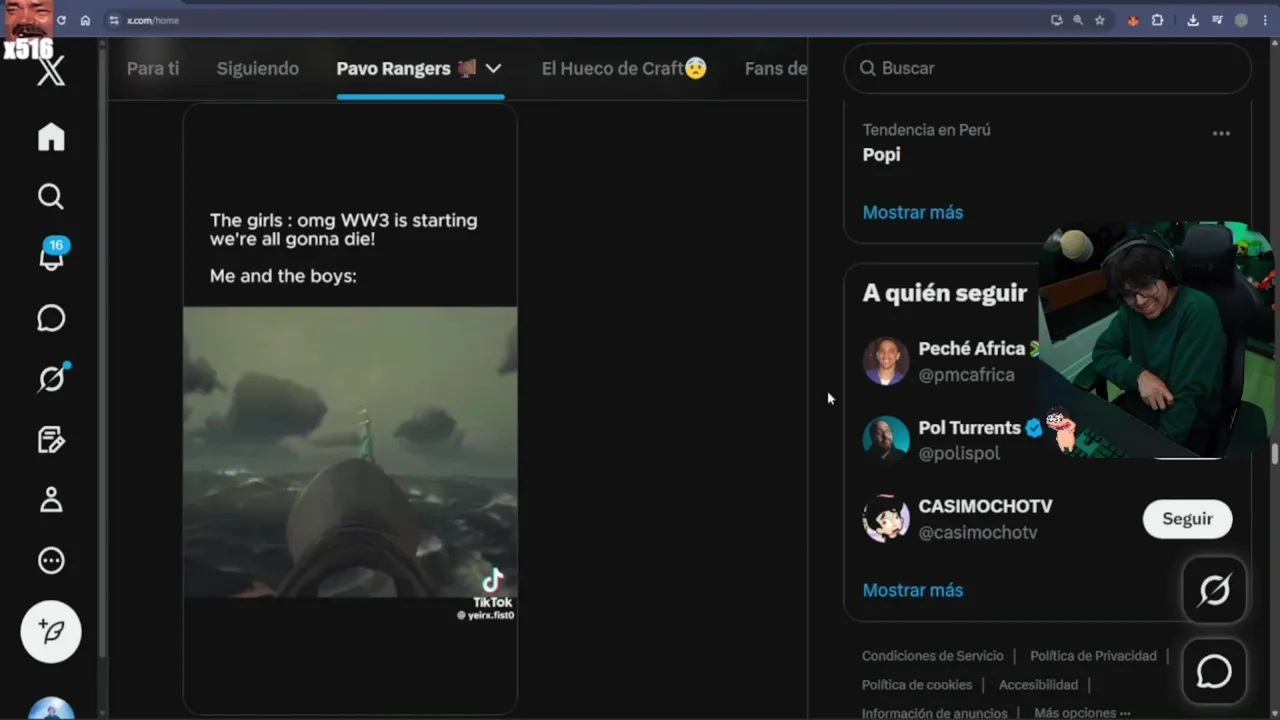Image resolution: width=1280 pixels, height=720 pixels.
Task: Open the Chrome profile avatar
Action: click(x=1241, y=20)
